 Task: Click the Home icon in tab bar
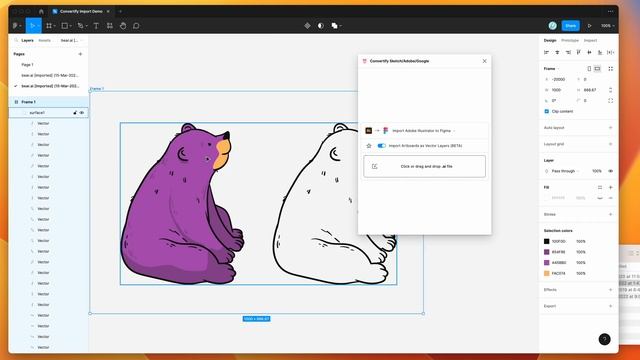[41, 11]
